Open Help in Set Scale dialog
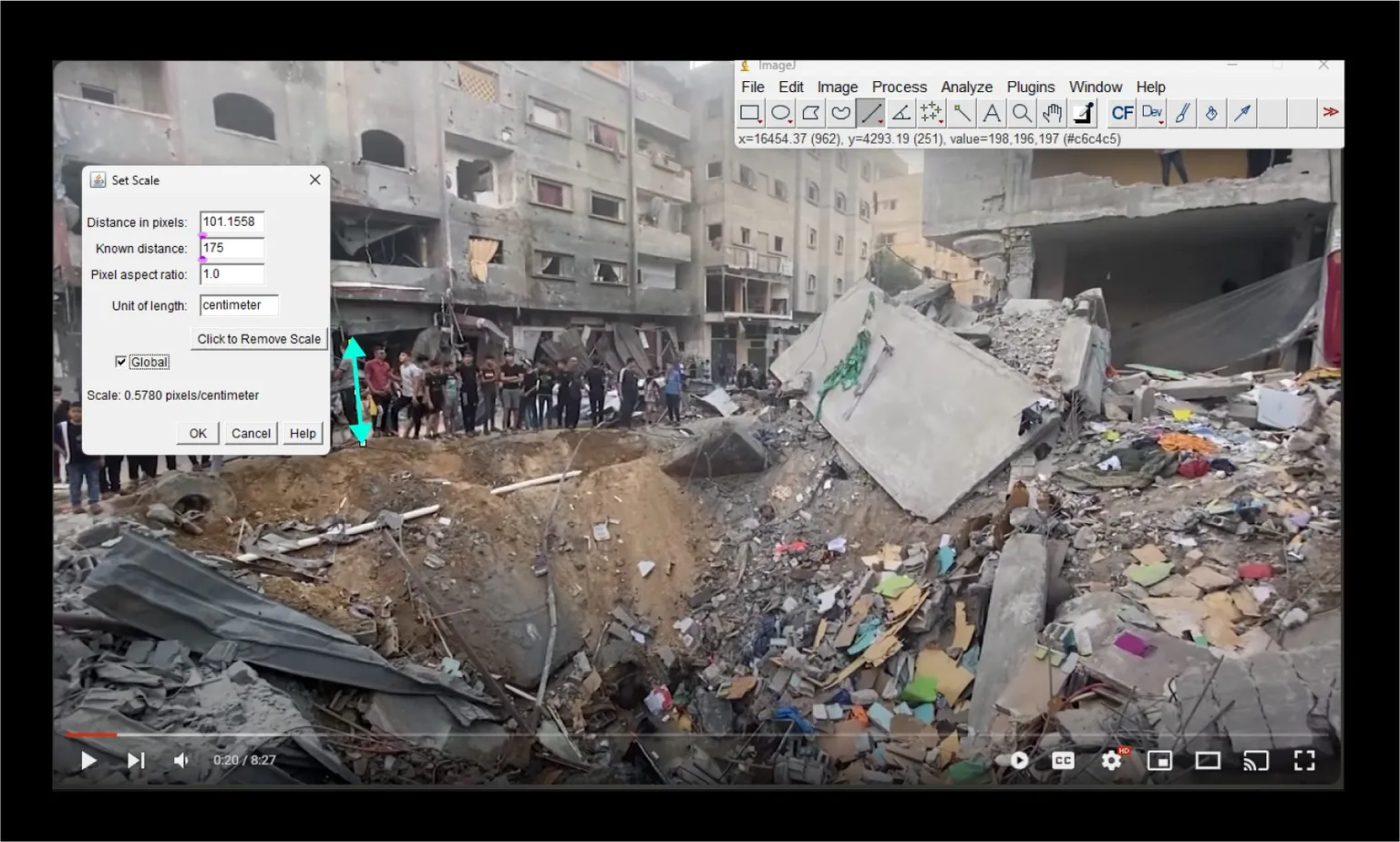The image size is (1400, 842). [x=303, y=434]
